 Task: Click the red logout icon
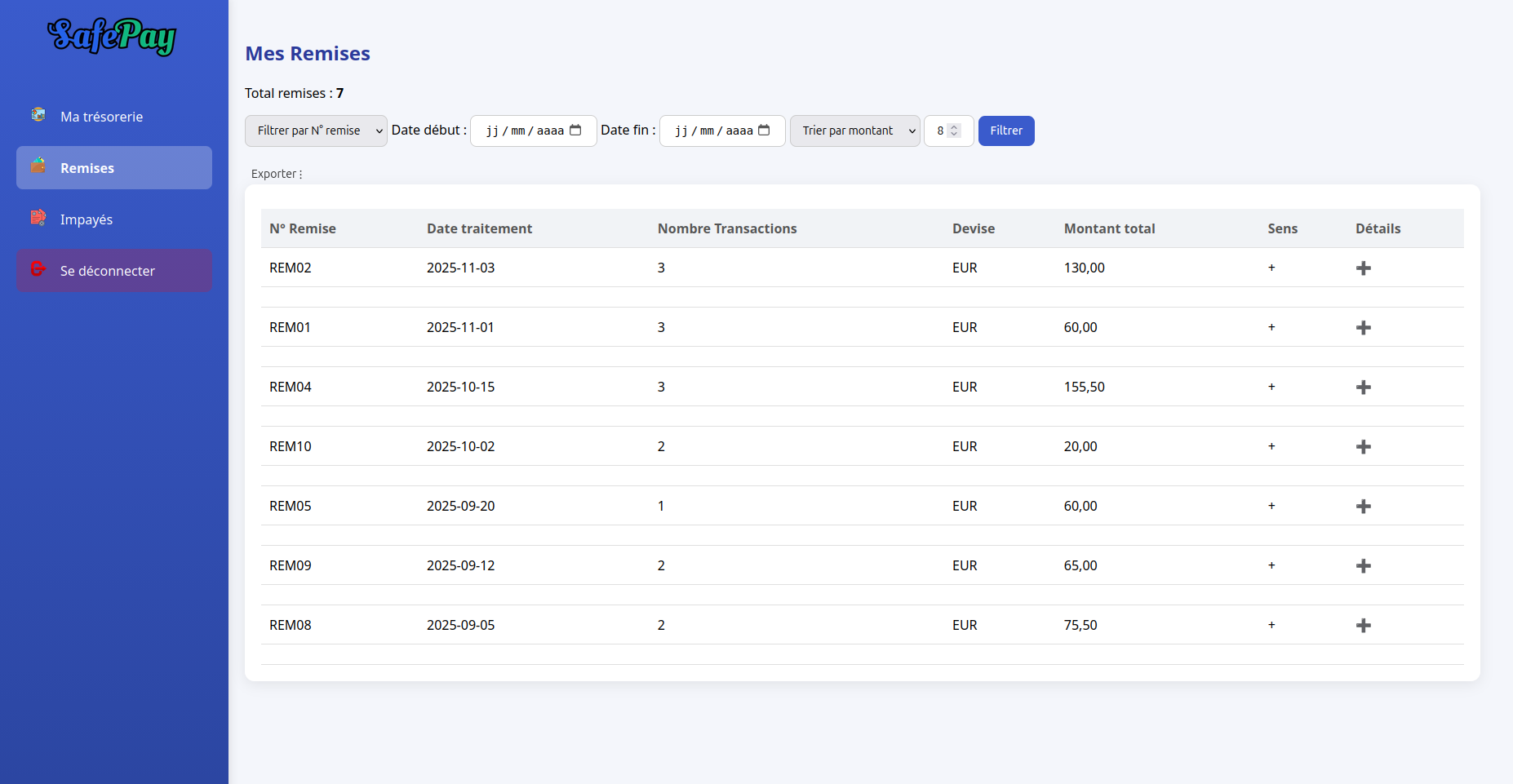coord(38,269)
